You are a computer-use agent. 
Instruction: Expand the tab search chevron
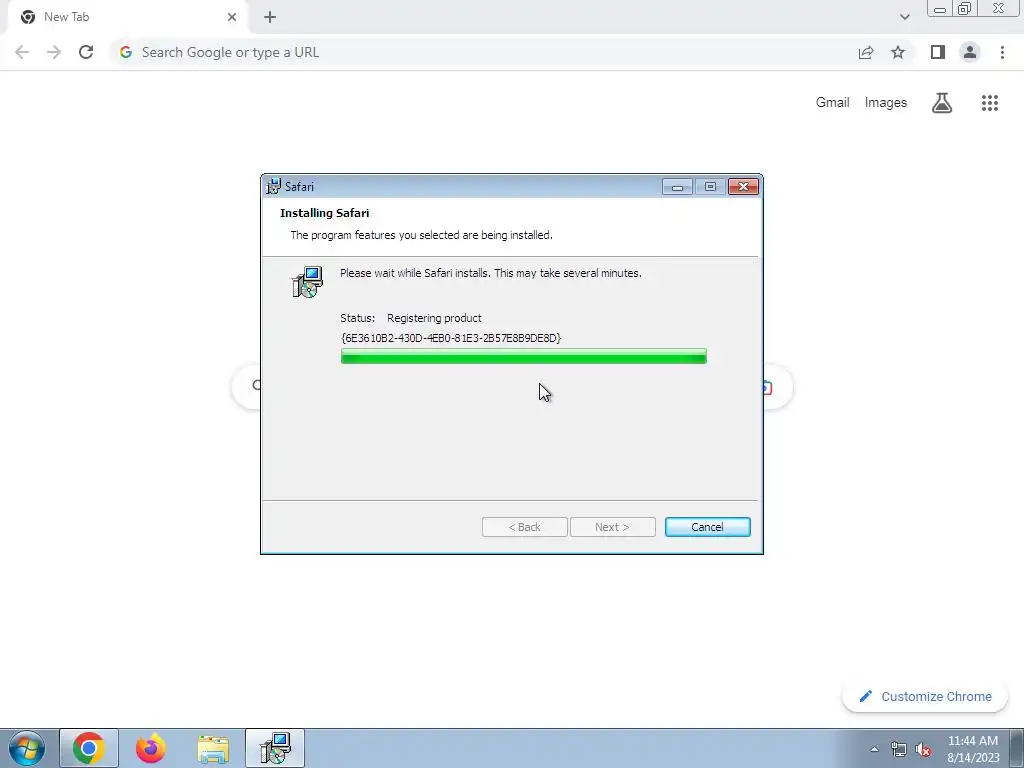coord(904,17)
